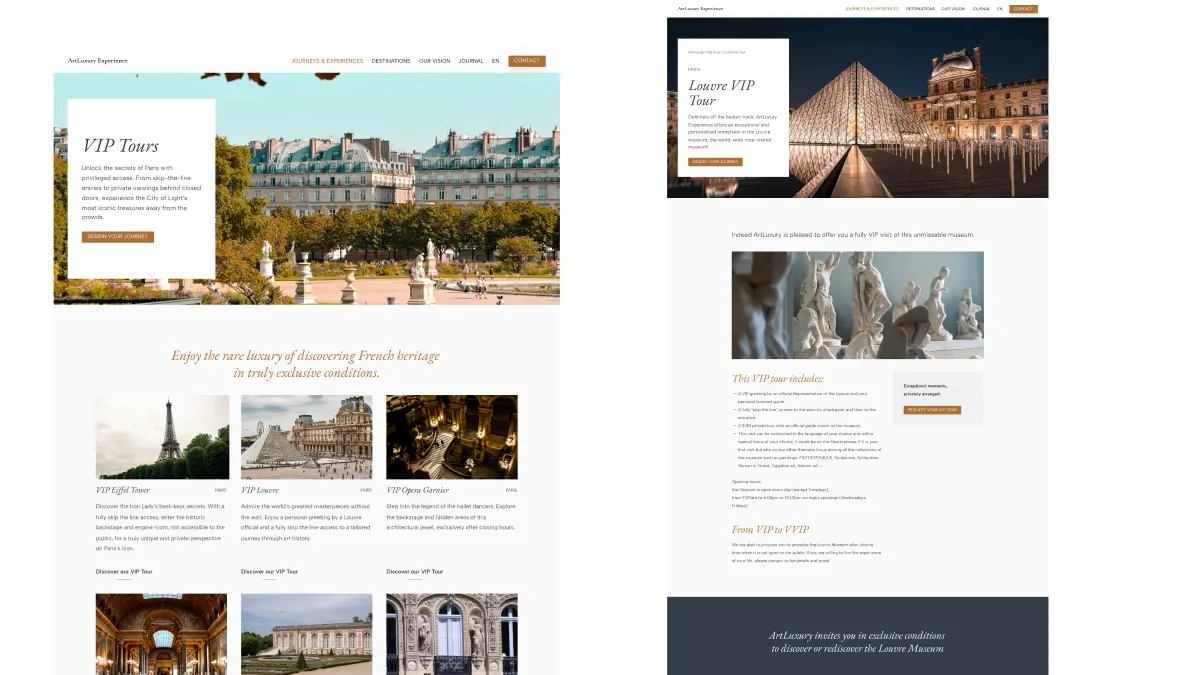Viewport: 1200px width, 675px height.
Task: Open the Eiffel Tower photo card
Action: click(x=162, y=437)
